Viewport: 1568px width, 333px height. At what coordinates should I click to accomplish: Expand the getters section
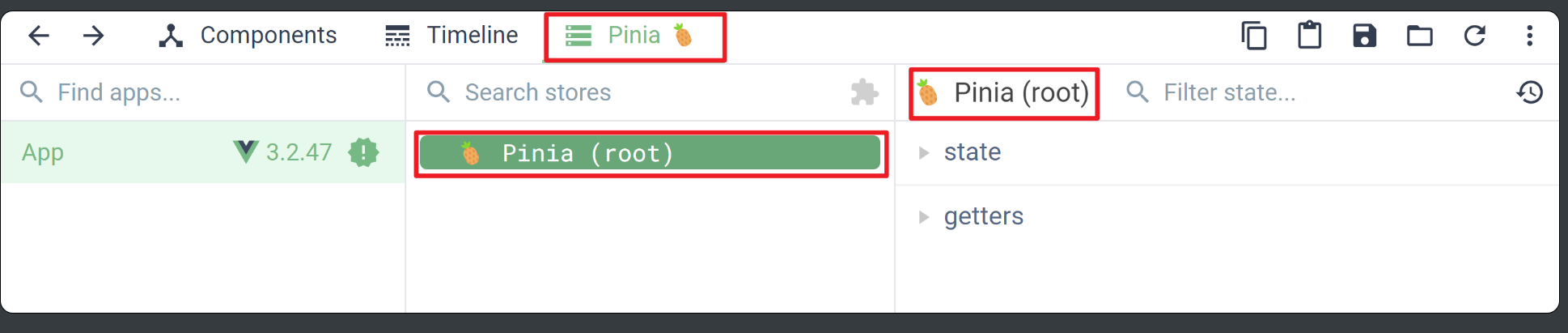click(924, 217)
